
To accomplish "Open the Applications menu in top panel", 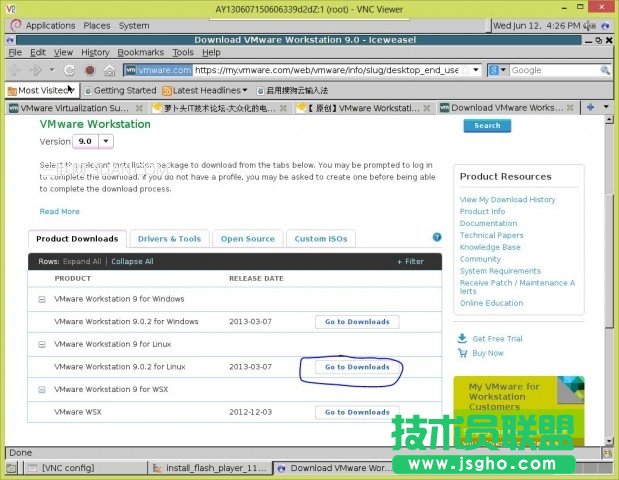I will click(51, 26).
